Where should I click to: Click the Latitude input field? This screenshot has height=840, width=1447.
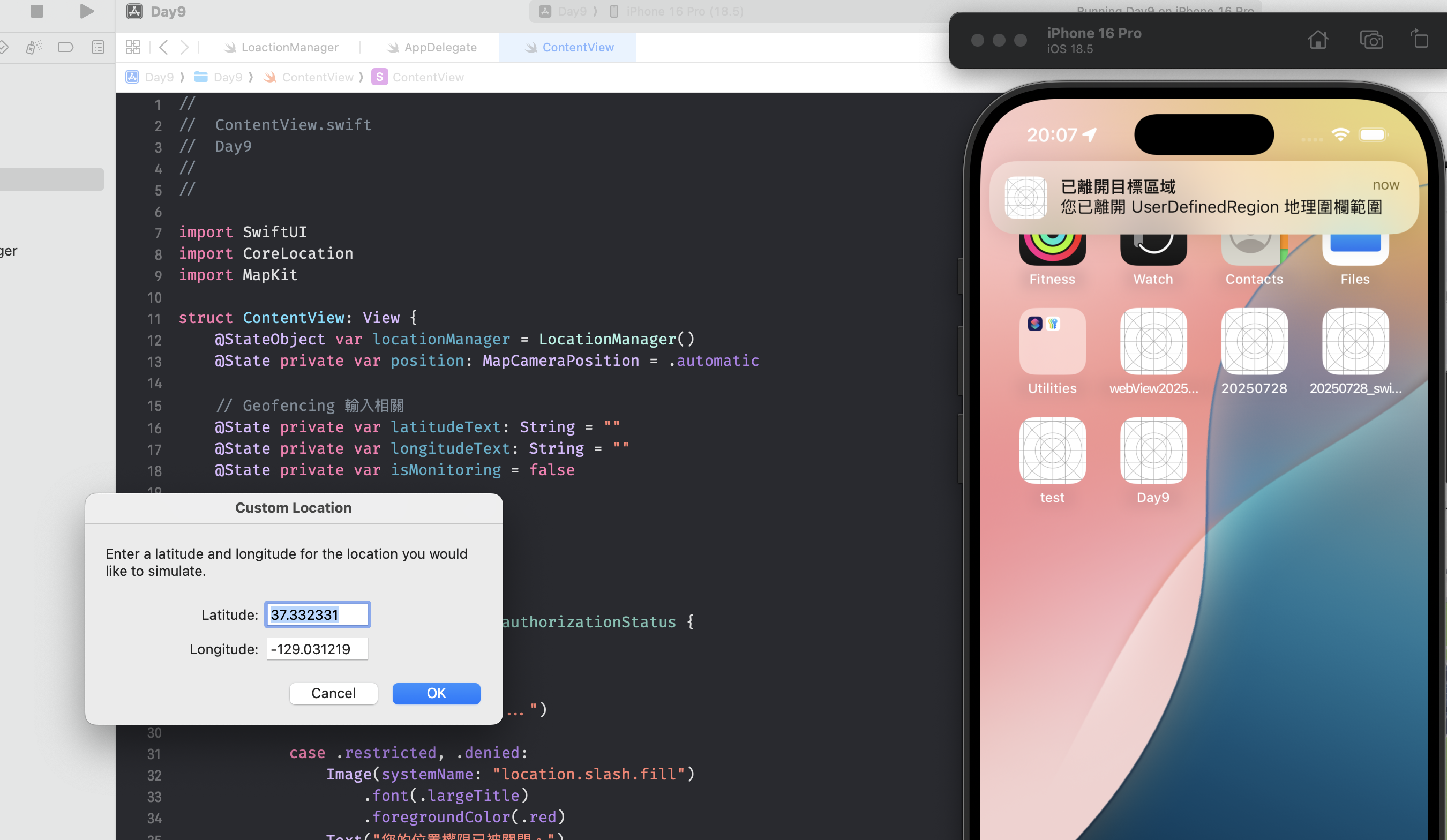pyautogui.click(x=317, y=614)
